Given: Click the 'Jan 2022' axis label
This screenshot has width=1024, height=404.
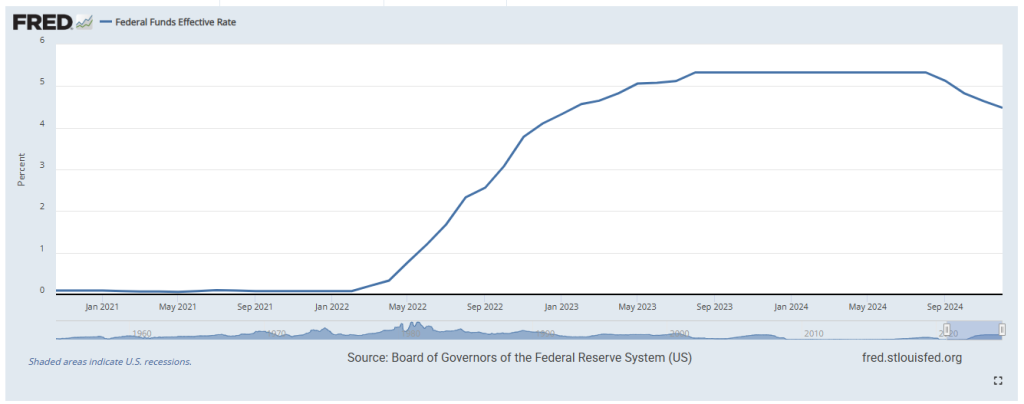Looking at the screenshot, I should point(332,306).
